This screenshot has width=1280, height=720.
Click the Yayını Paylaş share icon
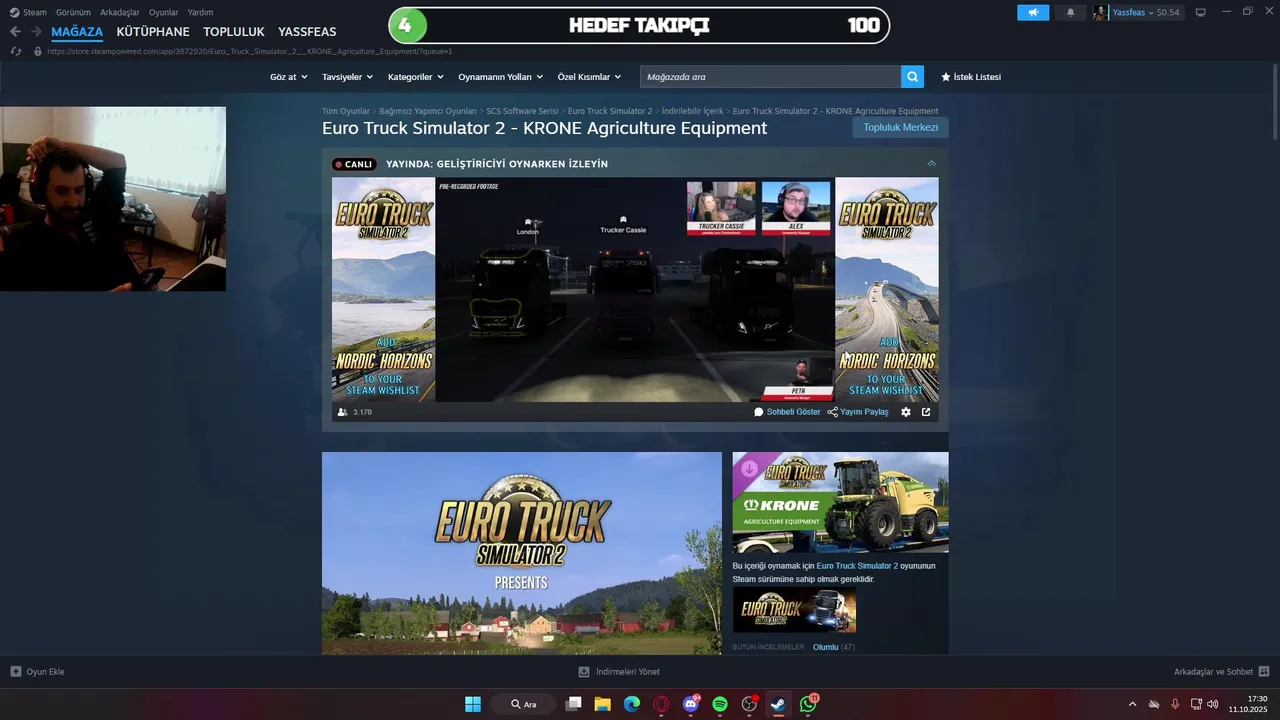click(833, 412)
